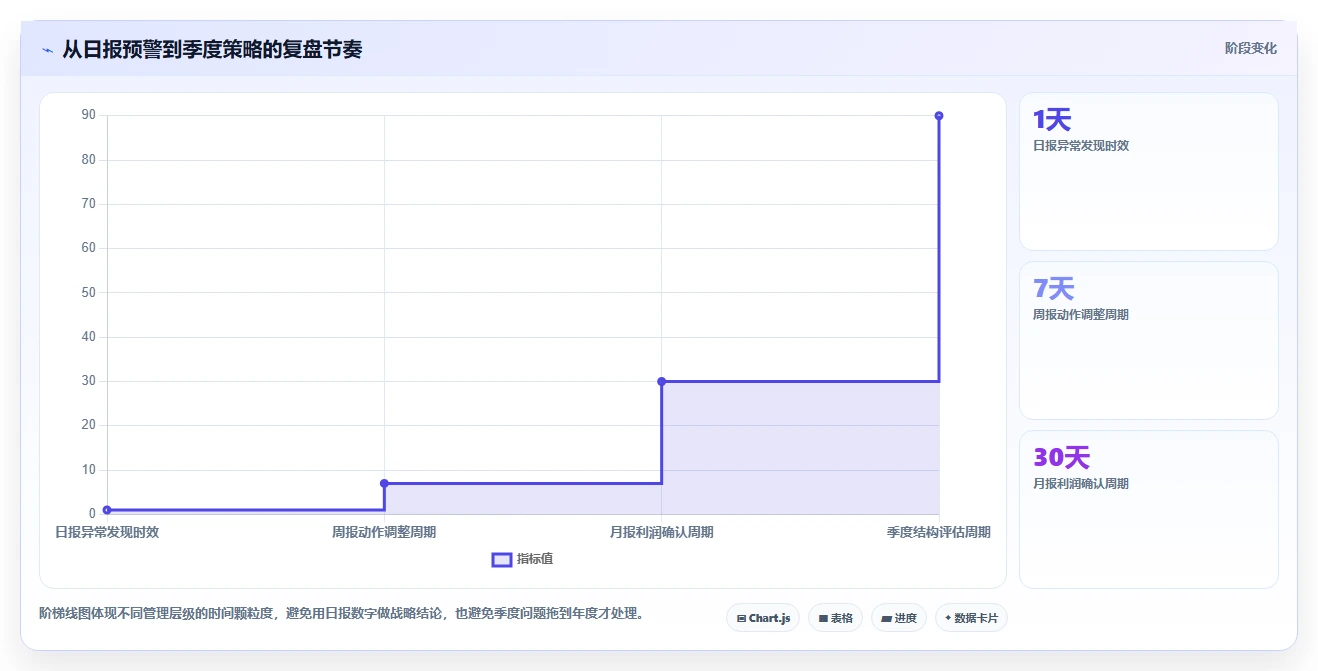Select the Chart.js tag chip

763,618
